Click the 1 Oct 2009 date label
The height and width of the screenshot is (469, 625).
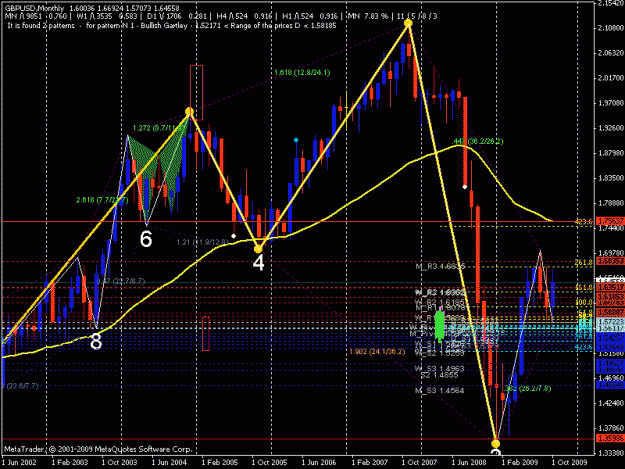point(569,462)
